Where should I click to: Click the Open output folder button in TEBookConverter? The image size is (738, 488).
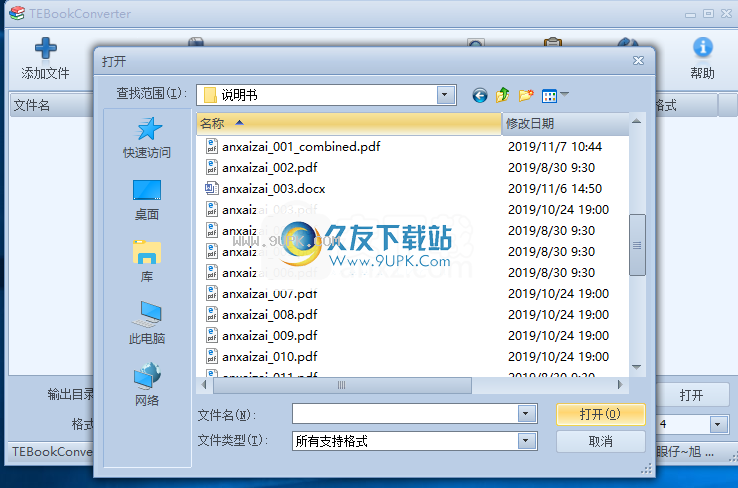pyautogui.click(x=691, y=395)
